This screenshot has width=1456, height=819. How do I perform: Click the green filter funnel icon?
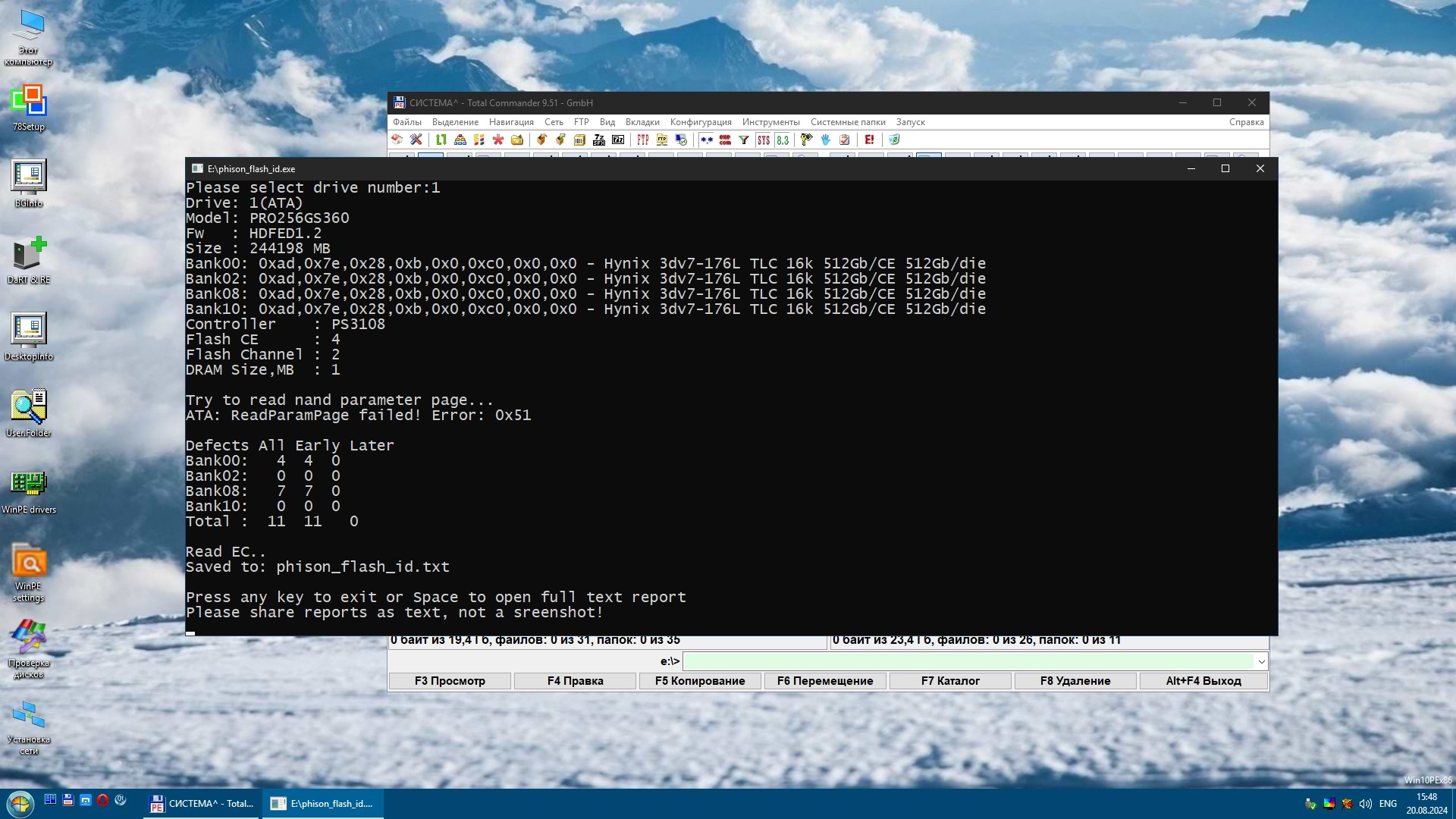[744, 140]
